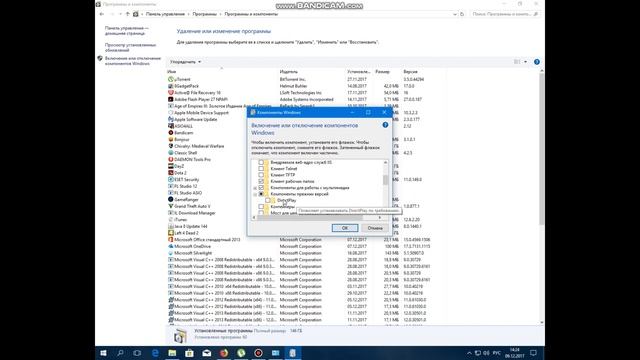Open view installed updates link
The height and width of the screenshot is (360, 640).
click(130, 47)
